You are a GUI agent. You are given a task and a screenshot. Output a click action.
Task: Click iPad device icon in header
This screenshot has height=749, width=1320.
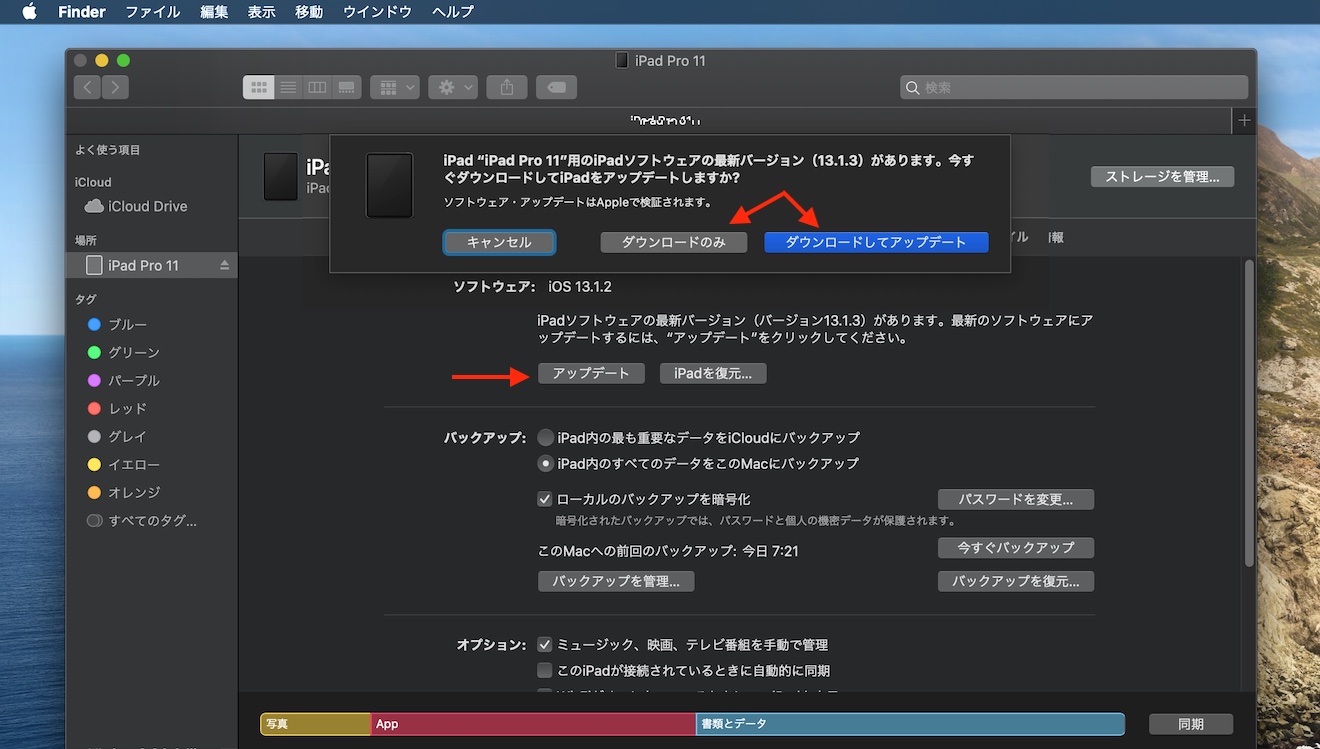(x=280, y=176)
